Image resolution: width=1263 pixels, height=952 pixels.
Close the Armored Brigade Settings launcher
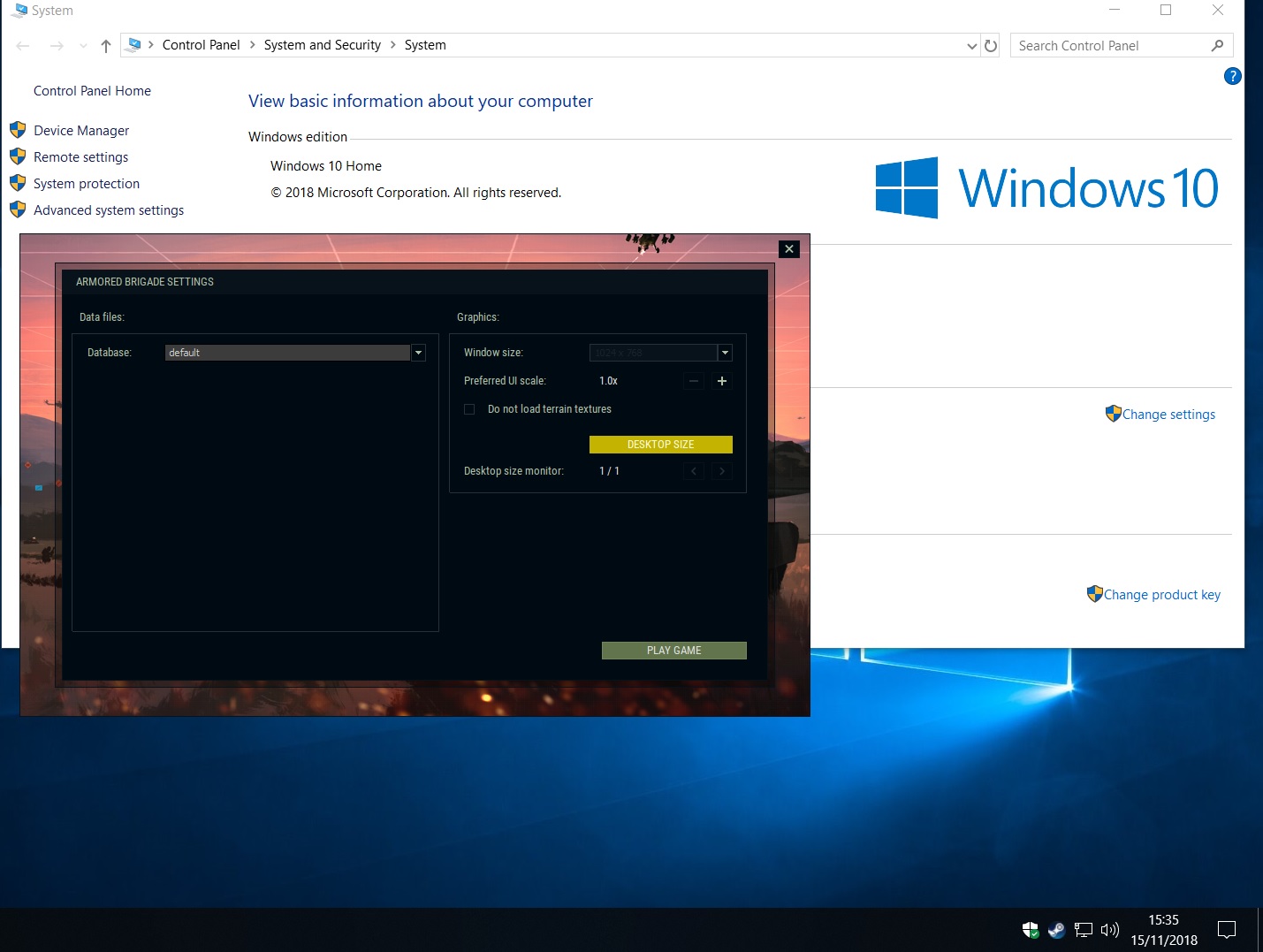789,249
